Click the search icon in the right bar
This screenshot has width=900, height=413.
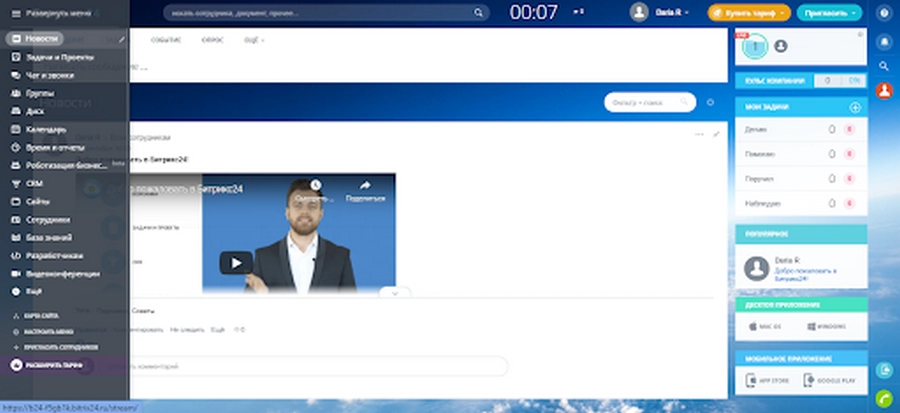point(884,66)
